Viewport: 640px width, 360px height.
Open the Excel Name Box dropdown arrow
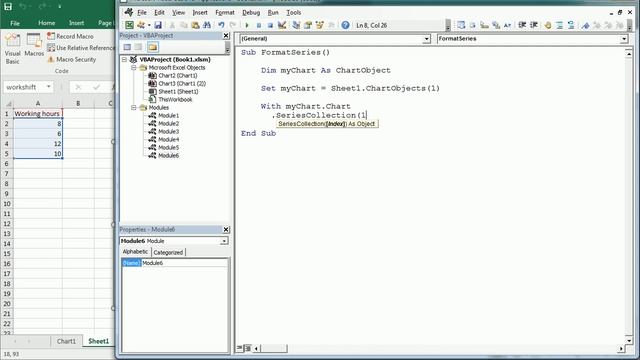[x=49, y=87]
